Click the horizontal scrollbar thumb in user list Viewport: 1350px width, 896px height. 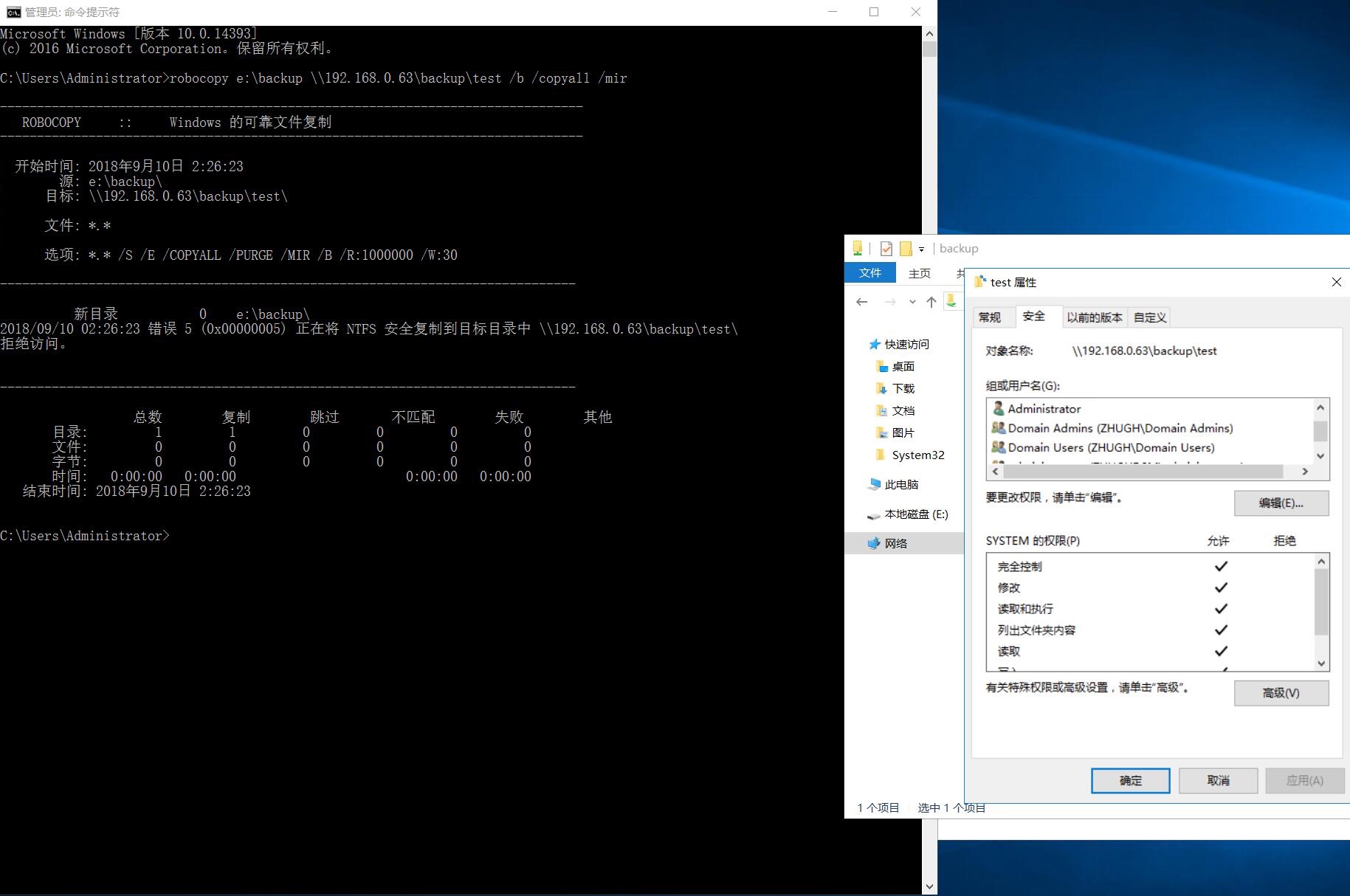tap(1143, 471)
